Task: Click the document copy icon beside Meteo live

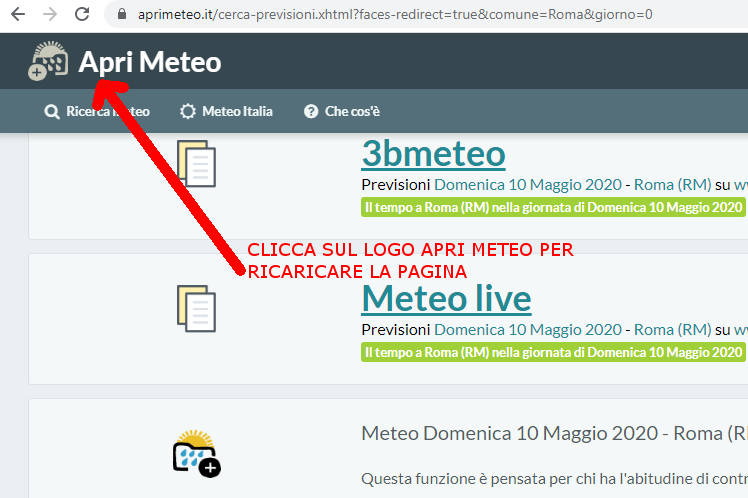Action: tap(197, 309)
